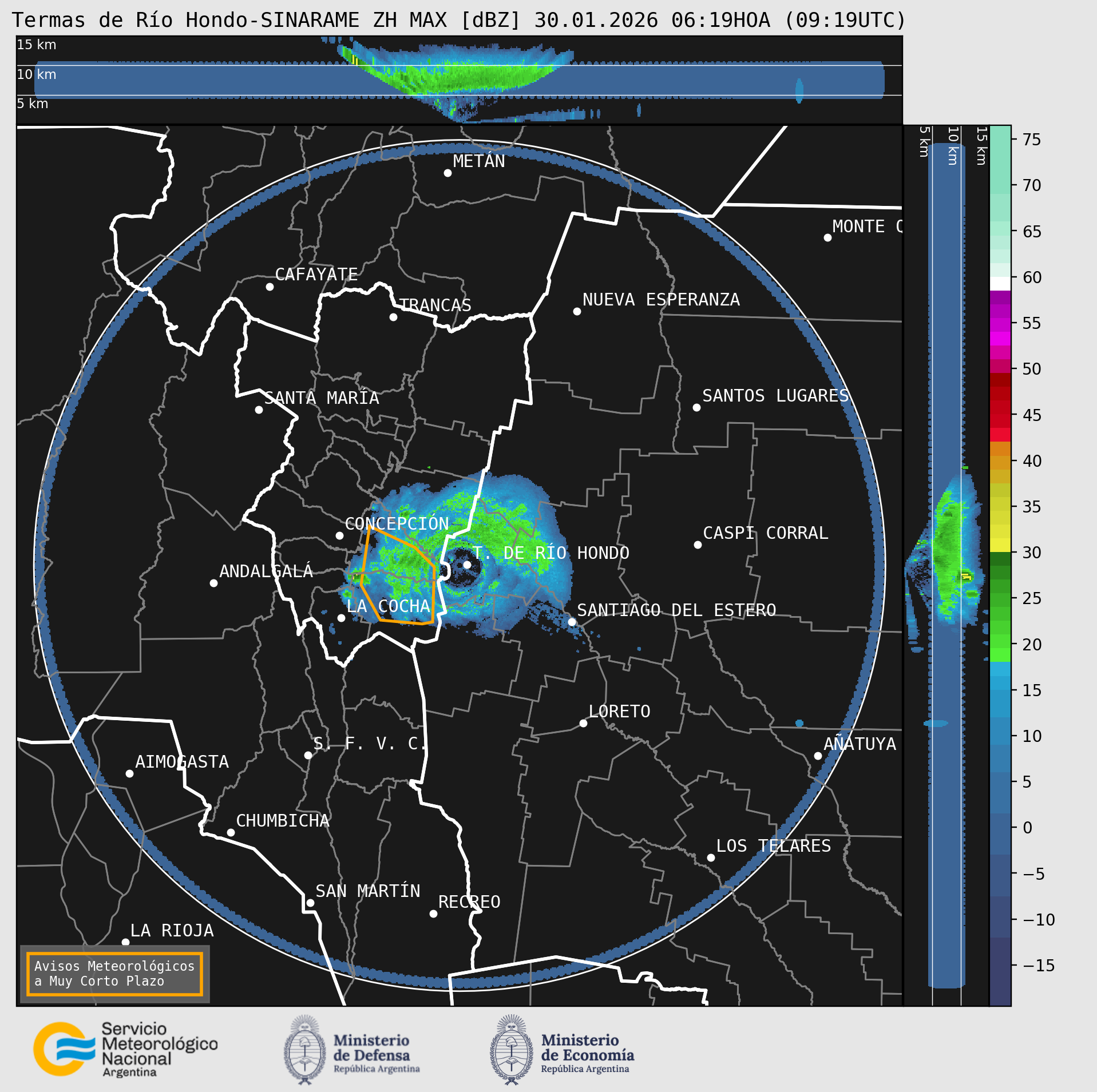This screenshot has height=1092, width=1097.
Task: Click the TRANCAS city label
Action: coord(435,305)
